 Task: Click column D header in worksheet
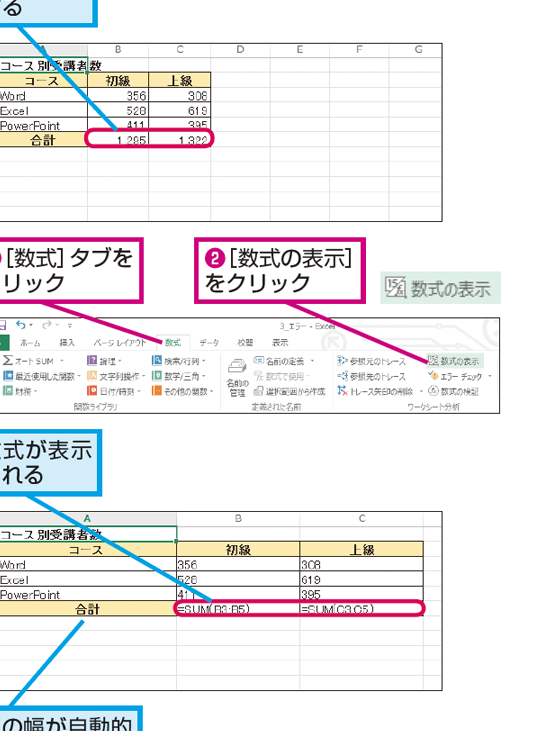click(240, 49)
